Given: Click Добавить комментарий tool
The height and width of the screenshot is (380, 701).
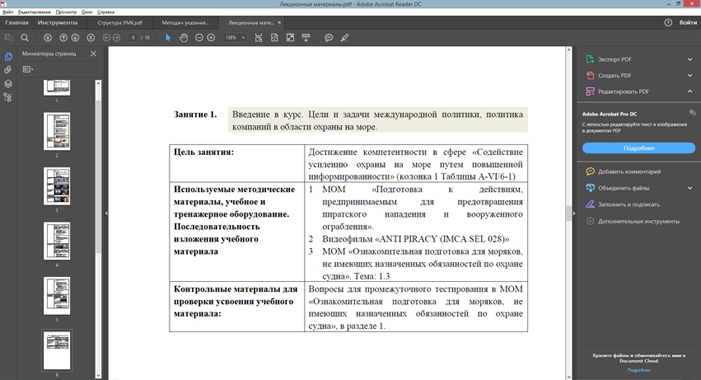Looking at the screenshot, I should click(629, 171).
